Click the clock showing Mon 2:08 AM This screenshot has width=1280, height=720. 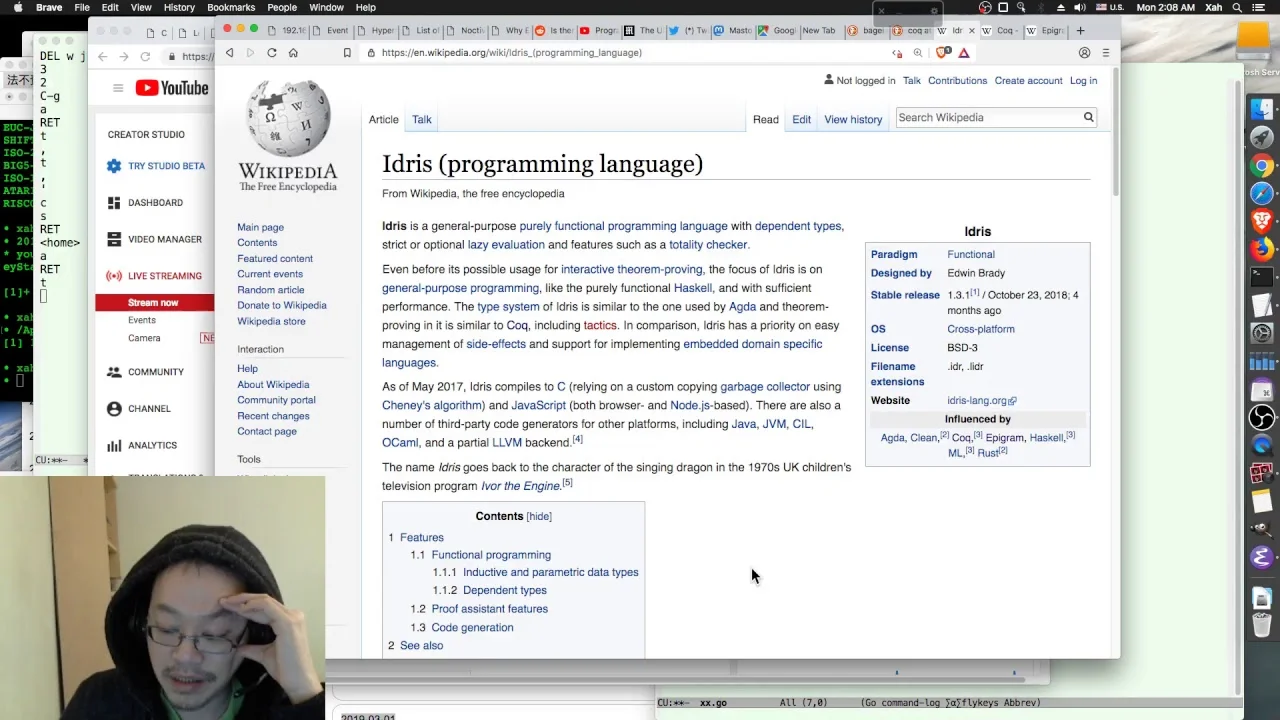[1165, 7]
